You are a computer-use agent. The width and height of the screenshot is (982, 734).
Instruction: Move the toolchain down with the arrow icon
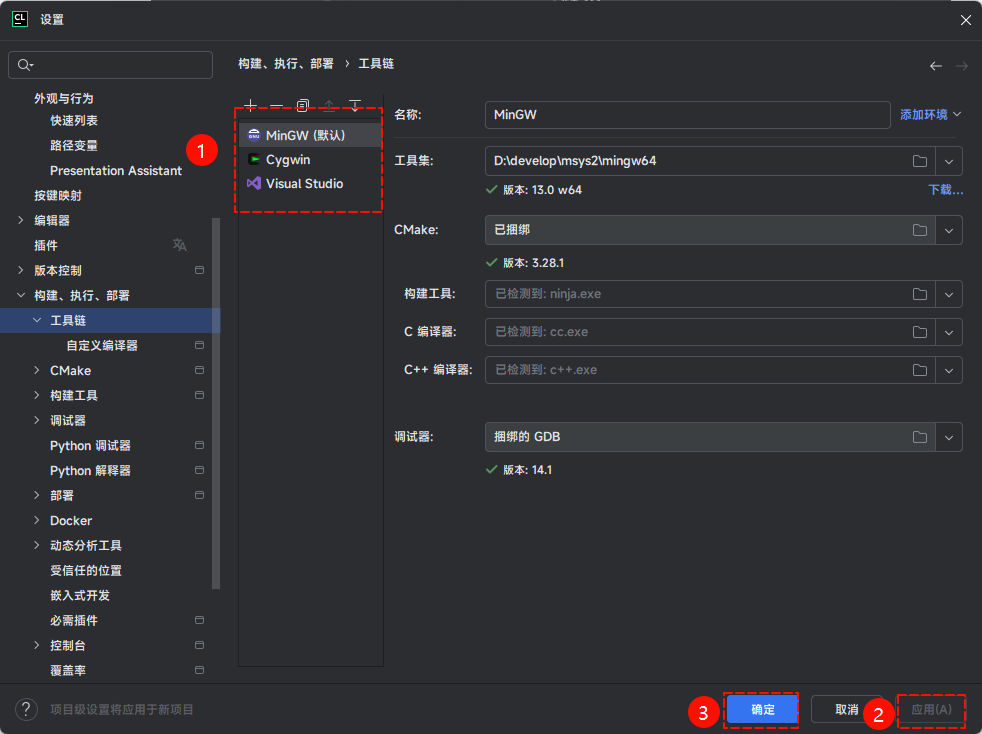coord(354,106)
